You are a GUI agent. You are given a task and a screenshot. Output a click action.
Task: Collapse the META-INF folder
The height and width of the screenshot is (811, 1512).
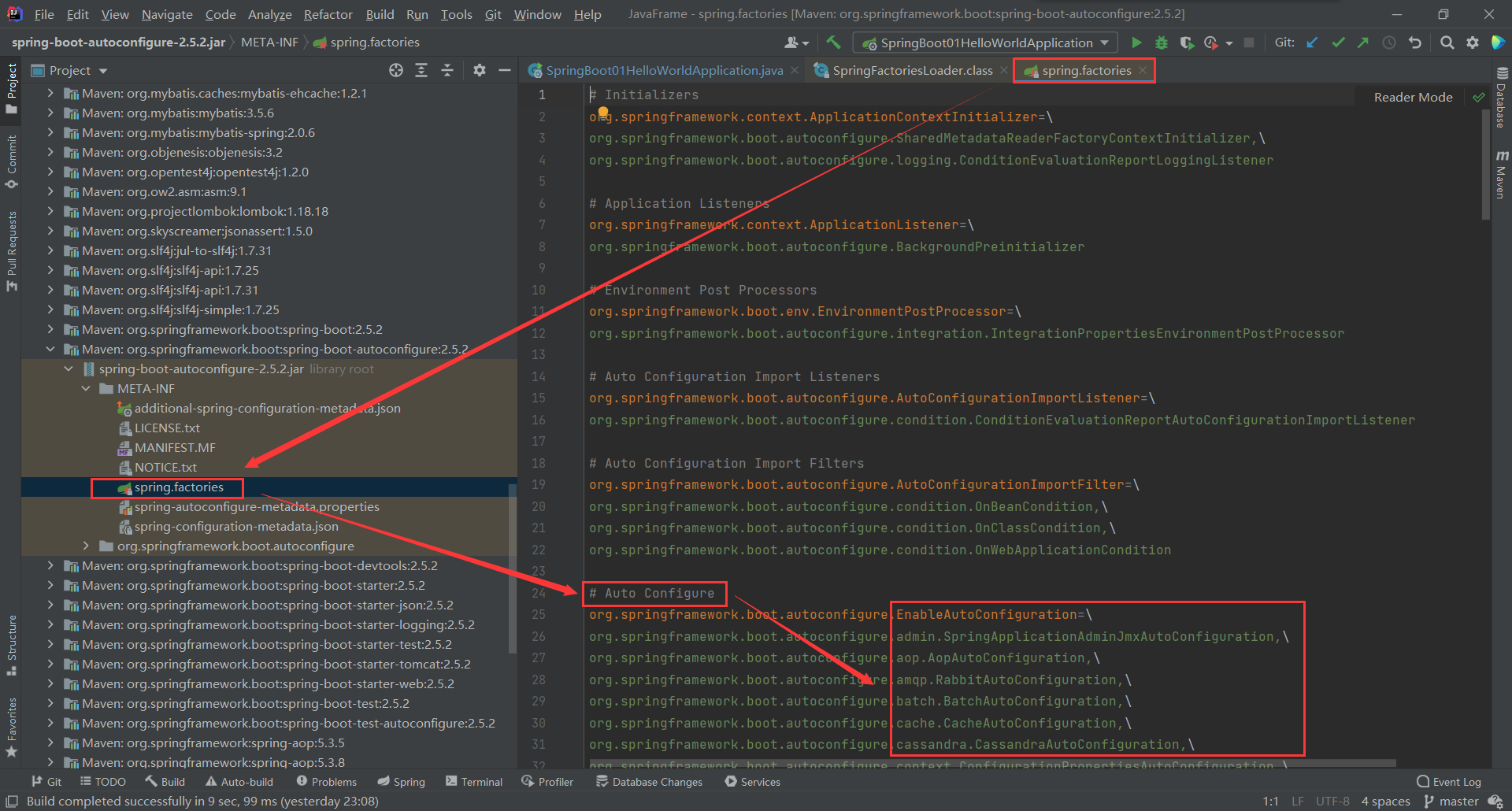pyautogui.click(x=86, y=388)
